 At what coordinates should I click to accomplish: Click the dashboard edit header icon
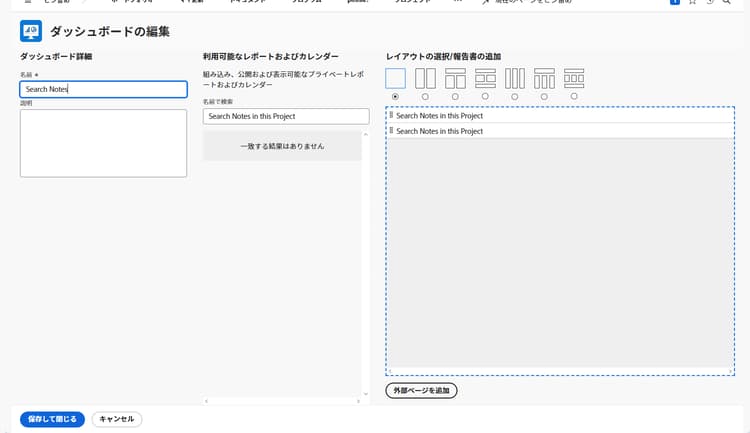pyautogui.click(x=31, y=32)
